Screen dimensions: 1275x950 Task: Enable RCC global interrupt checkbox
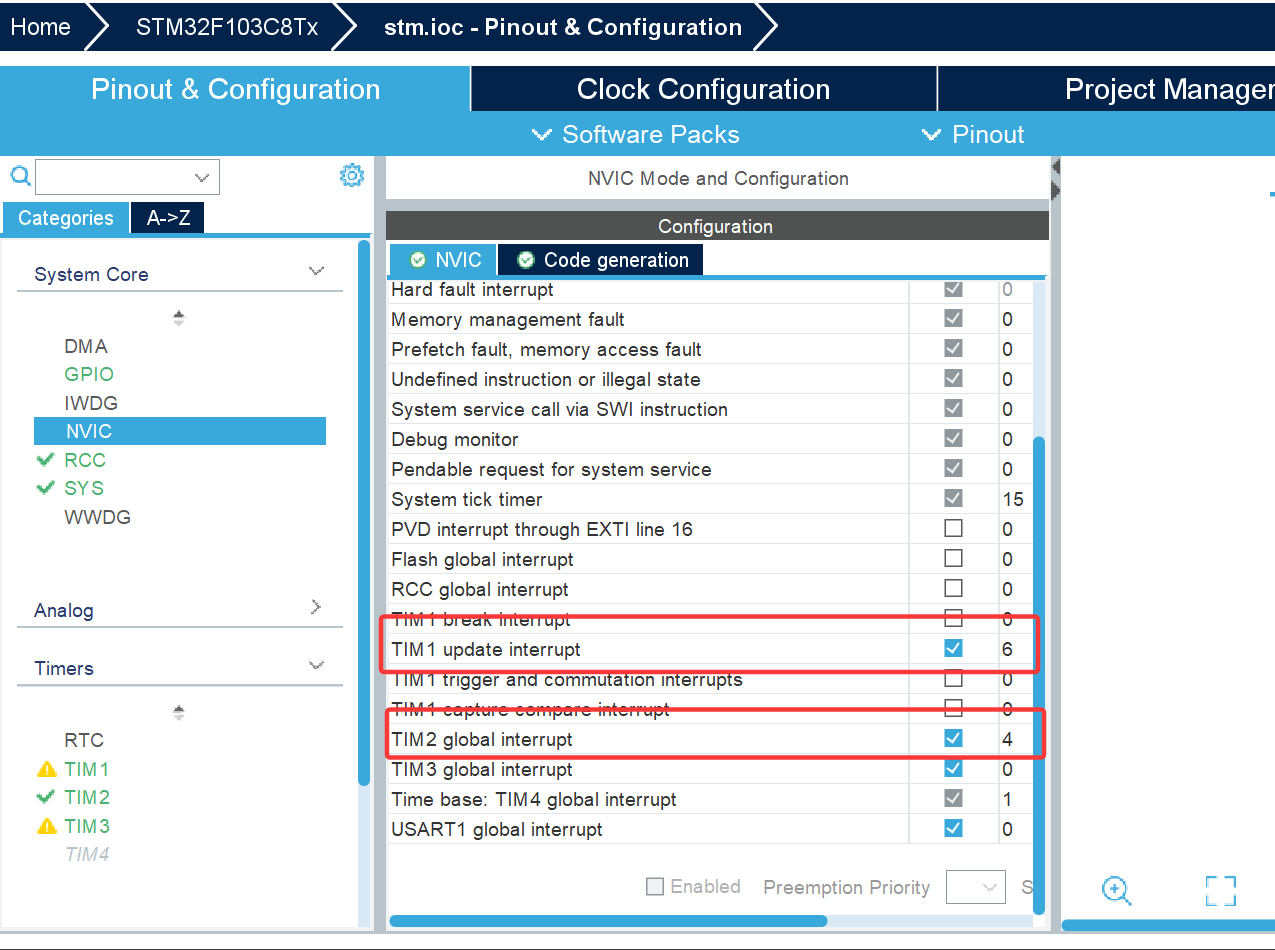[x=954, y=588]
